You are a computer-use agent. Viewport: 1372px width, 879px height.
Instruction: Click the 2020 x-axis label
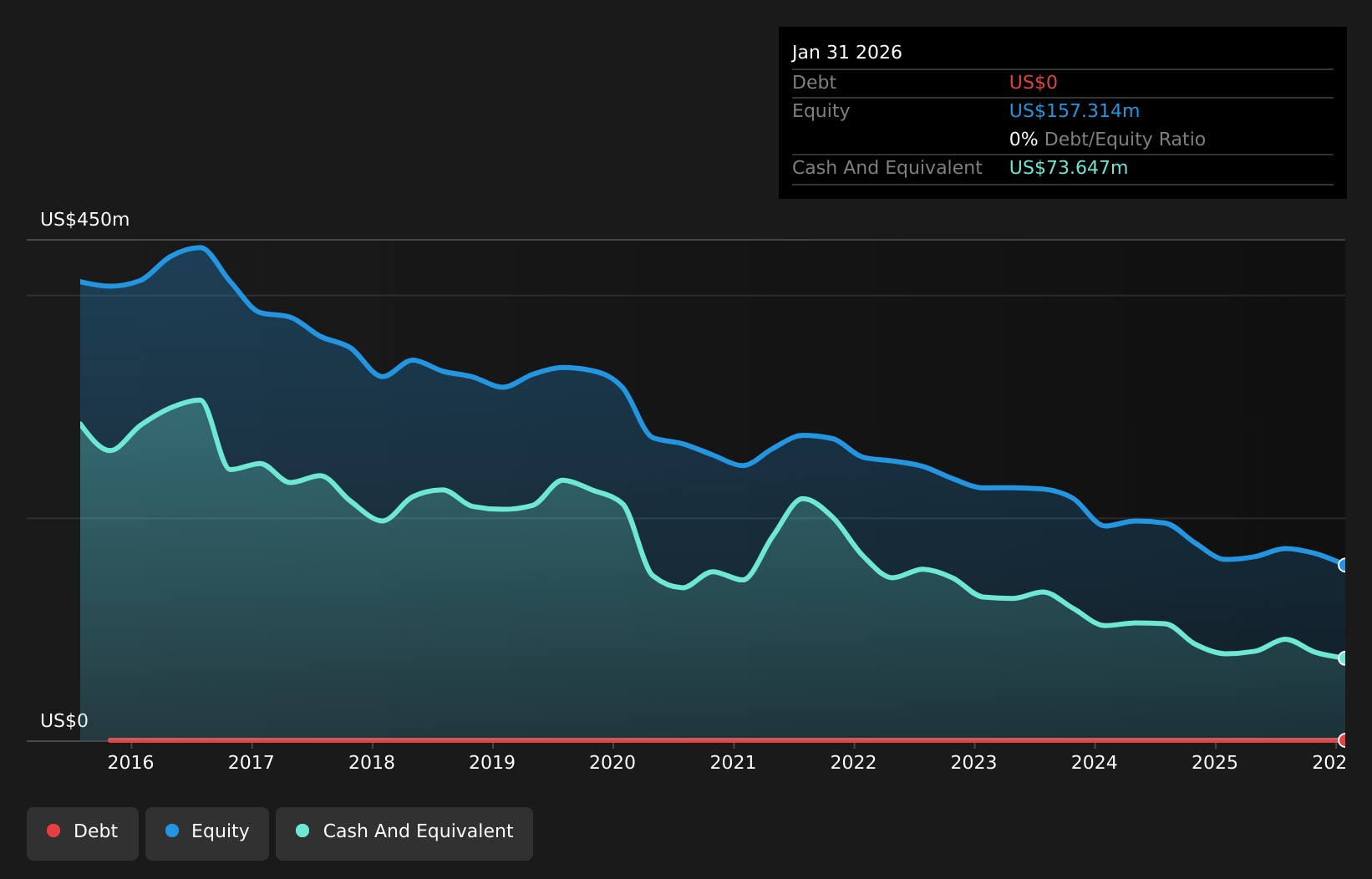pos(612,763)
